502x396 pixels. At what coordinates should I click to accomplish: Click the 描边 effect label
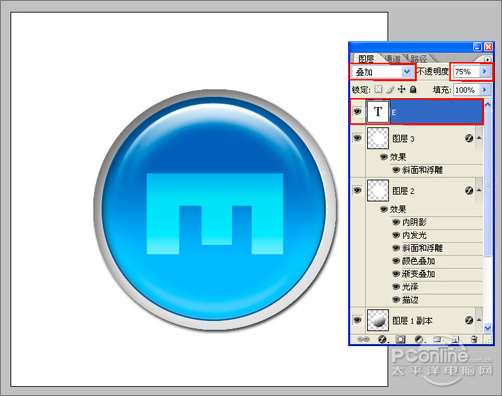click(410, 300)
